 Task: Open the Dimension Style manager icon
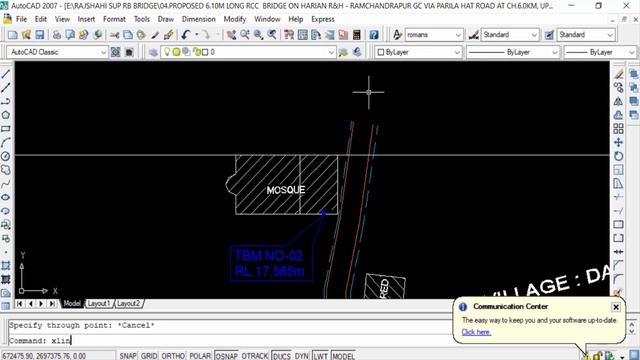click(473, 35)
